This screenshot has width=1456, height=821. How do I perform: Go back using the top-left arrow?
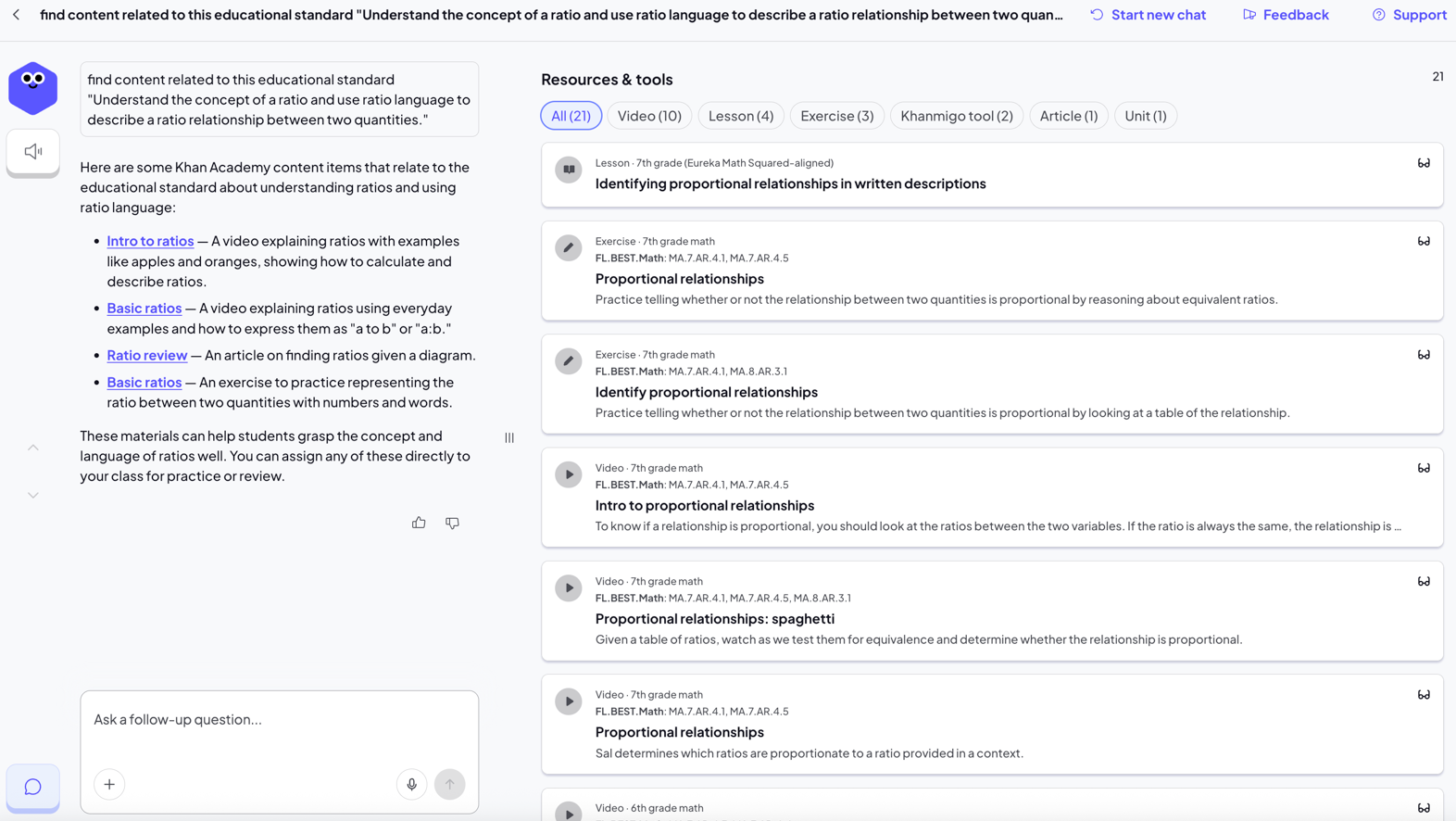tap(16, 15)
